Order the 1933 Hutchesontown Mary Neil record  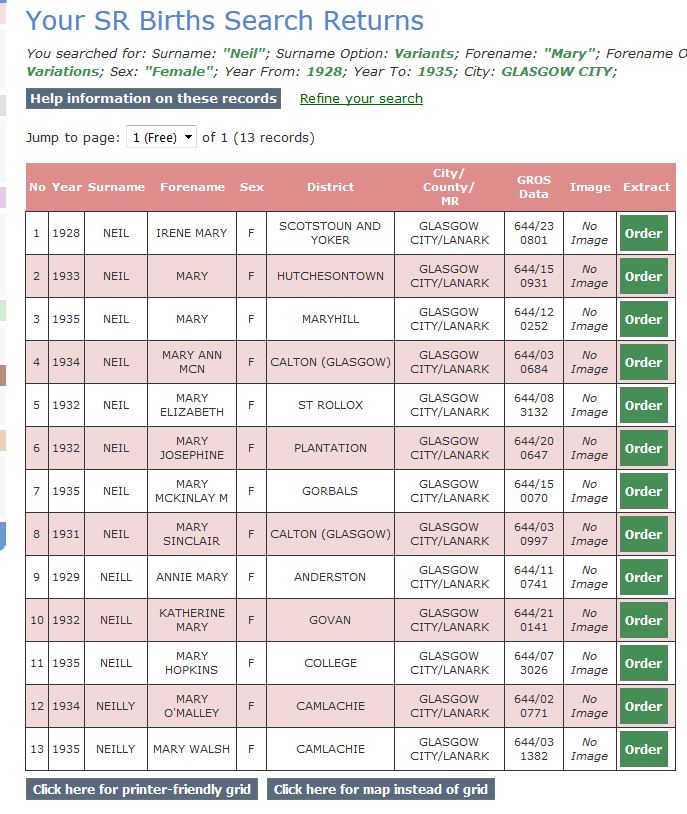pyautogui.click(x=643, y=276)
